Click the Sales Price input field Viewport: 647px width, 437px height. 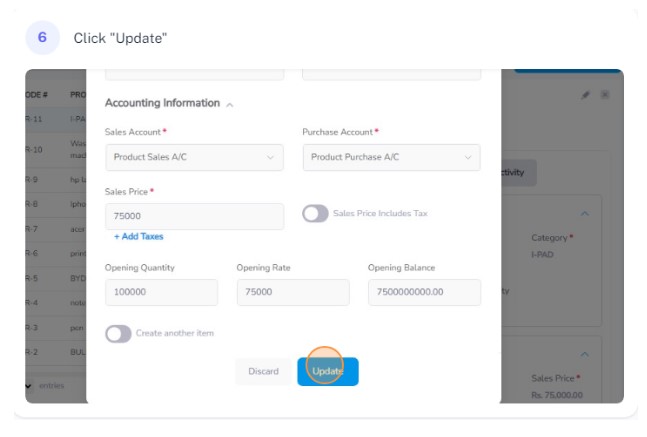[194, 216]
